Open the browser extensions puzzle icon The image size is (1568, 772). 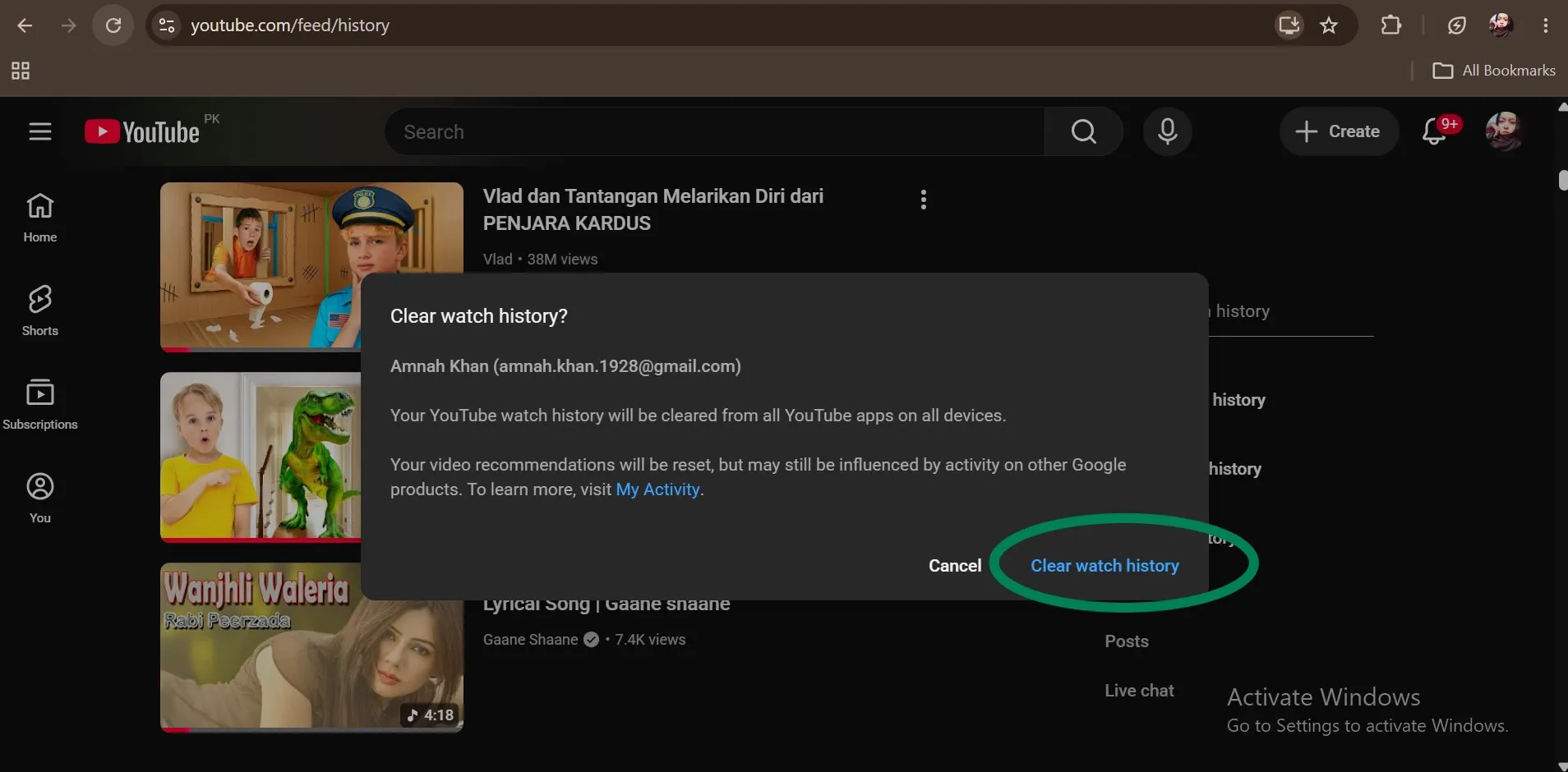tap(1390, 25)
